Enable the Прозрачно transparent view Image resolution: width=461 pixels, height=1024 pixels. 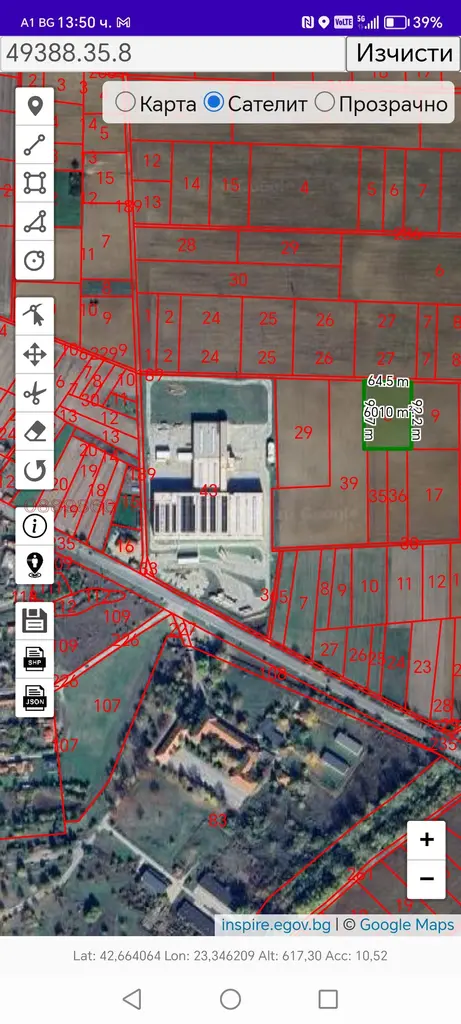coord(381,103)
